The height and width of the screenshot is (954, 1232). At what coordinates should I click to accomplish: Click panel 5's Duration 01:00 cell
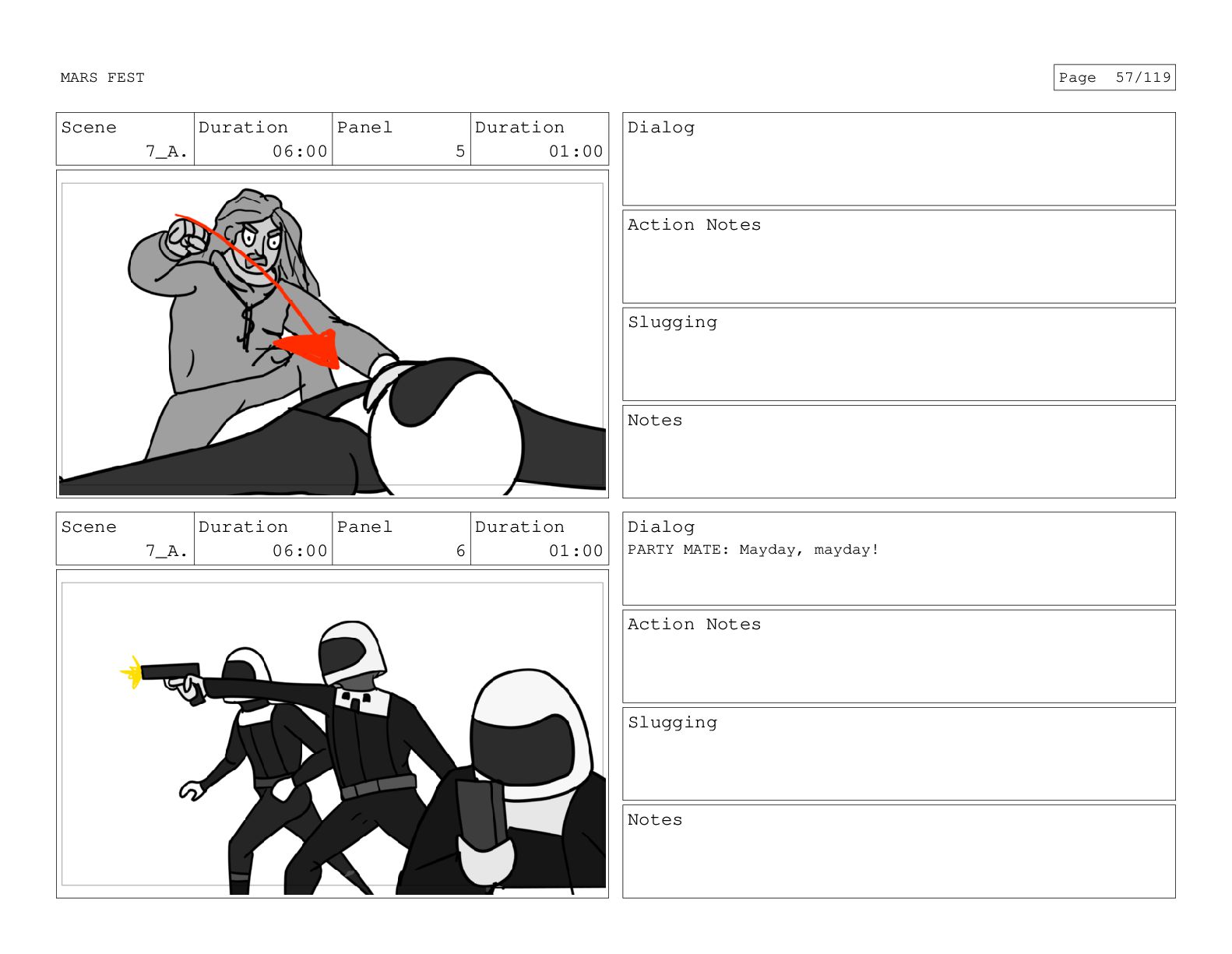[x=540, y=139]
